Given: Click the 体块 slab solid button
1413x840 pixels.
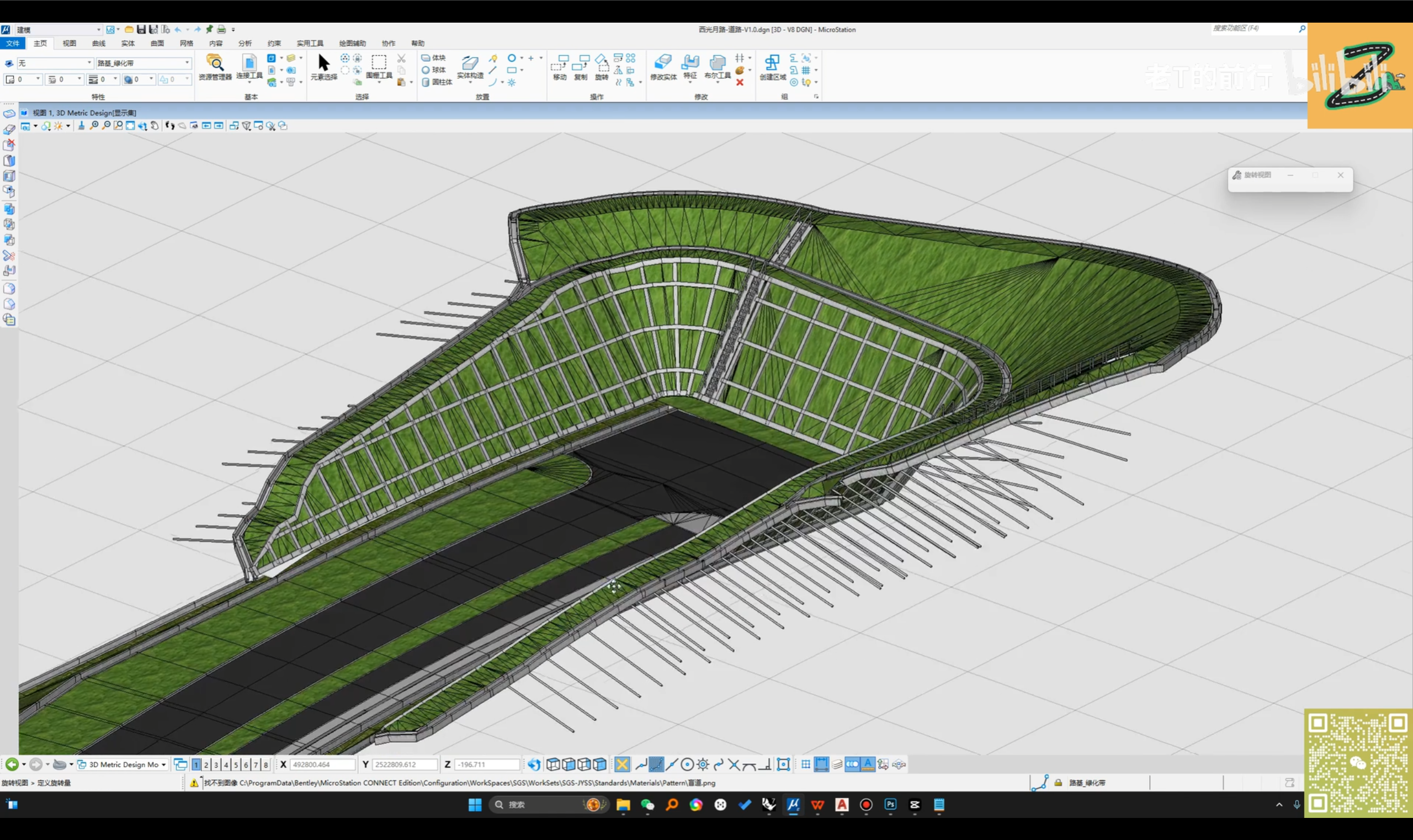Looking at the screenshot, I should point(434,58).
